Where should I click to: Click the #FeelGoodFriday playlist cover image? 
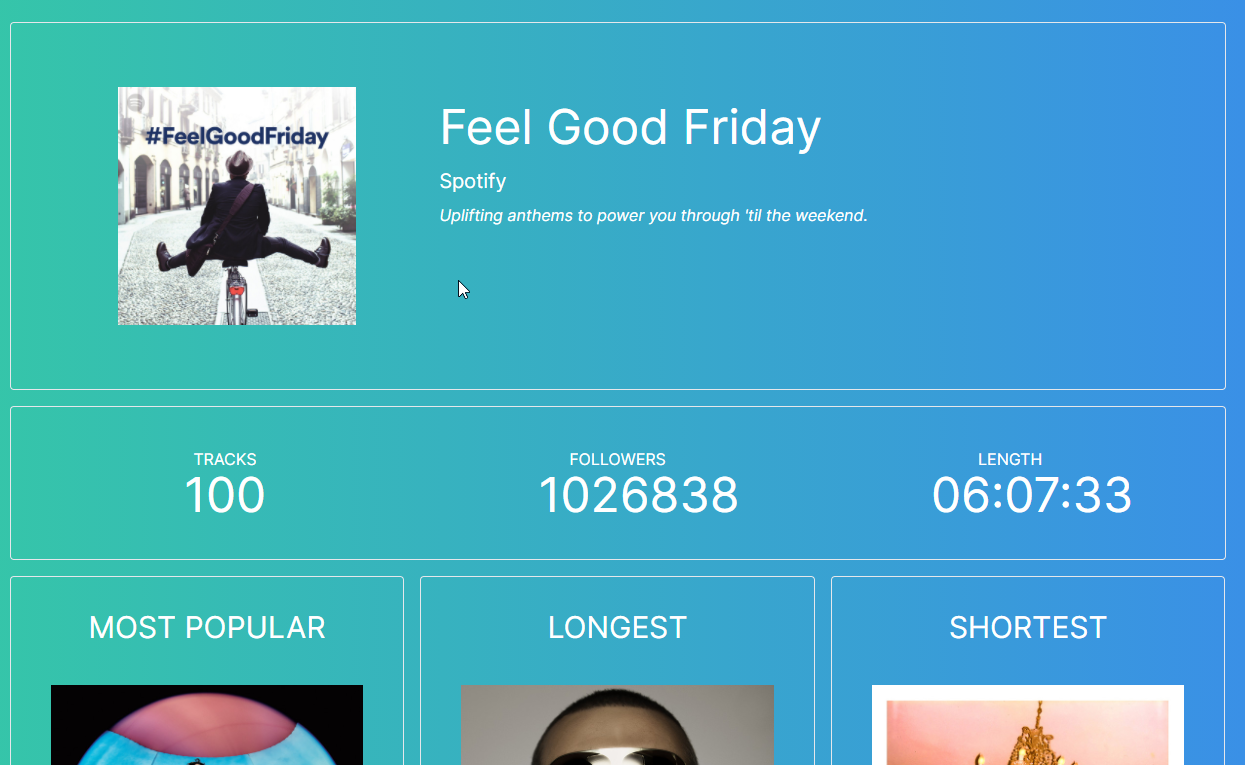(236, 206)
